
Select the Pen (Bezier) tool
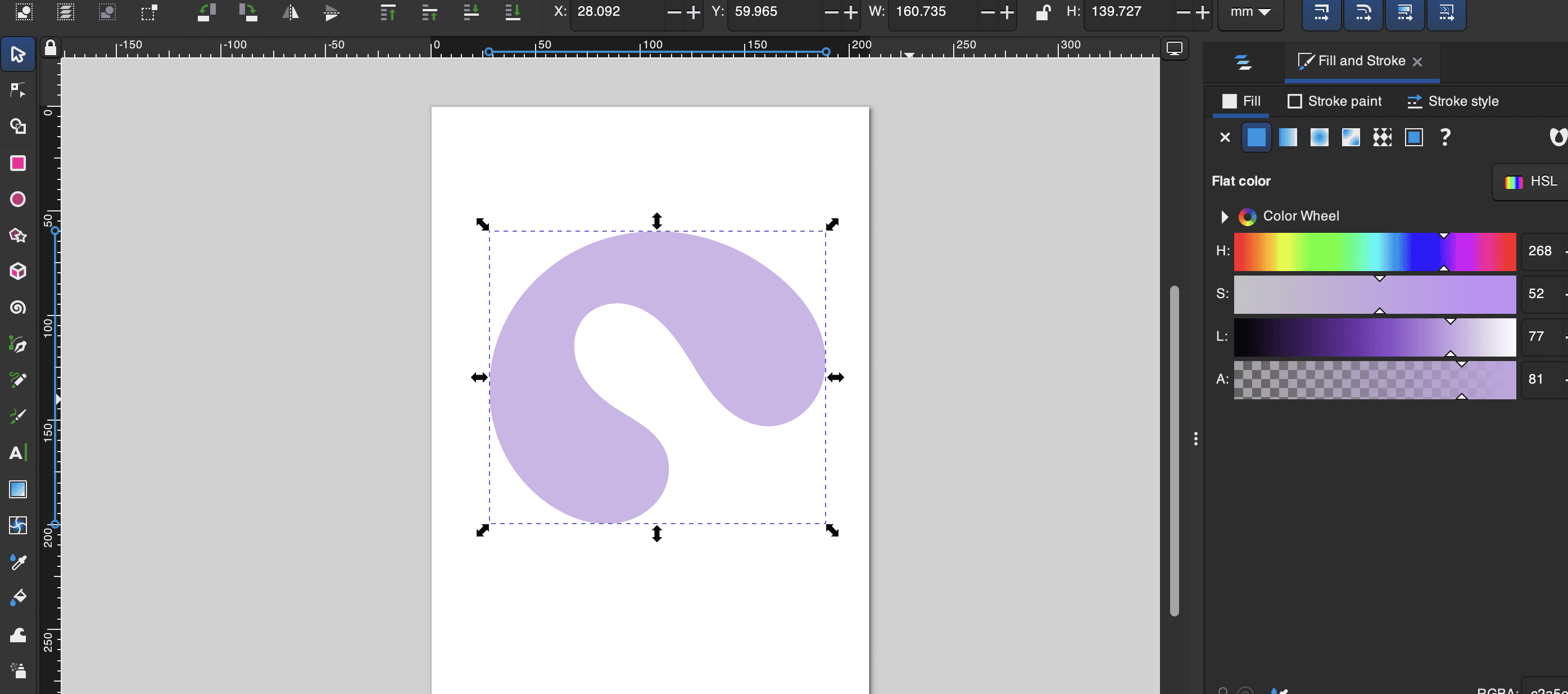tap(17, 344)
